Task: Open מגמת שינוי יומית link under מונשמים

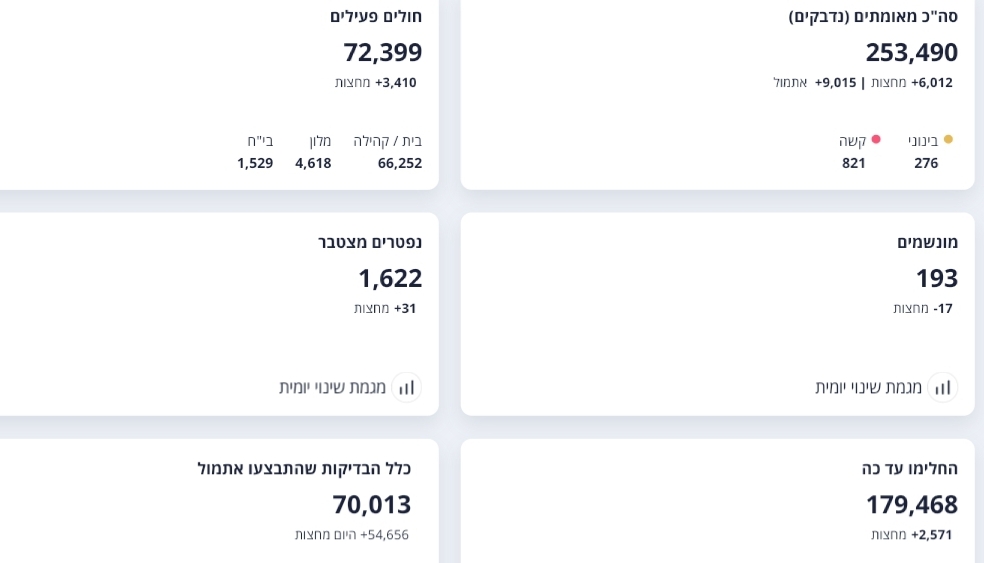Action: click(x=868, y=387)
